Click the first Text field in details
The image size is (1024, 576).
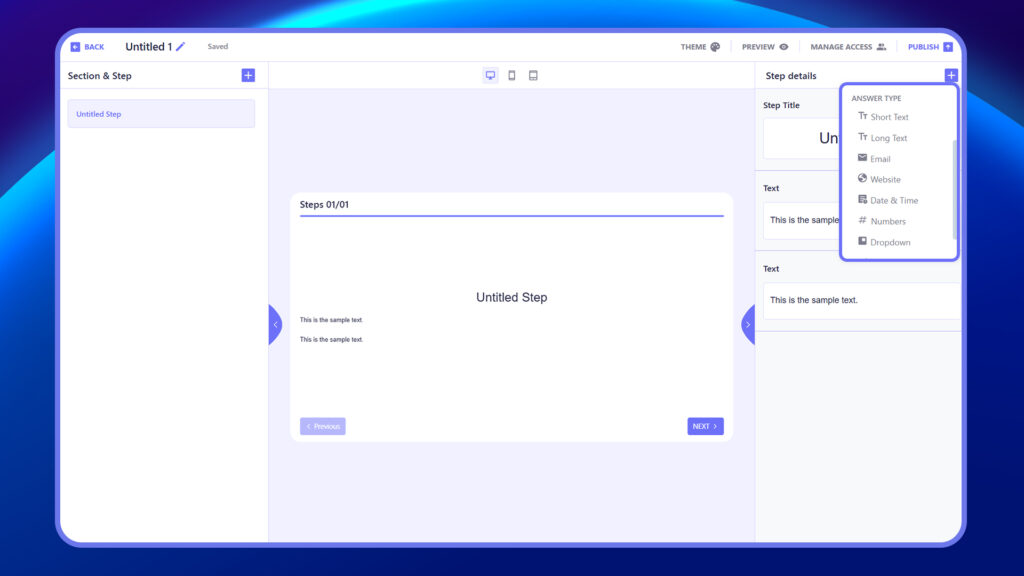coord(802,220)
